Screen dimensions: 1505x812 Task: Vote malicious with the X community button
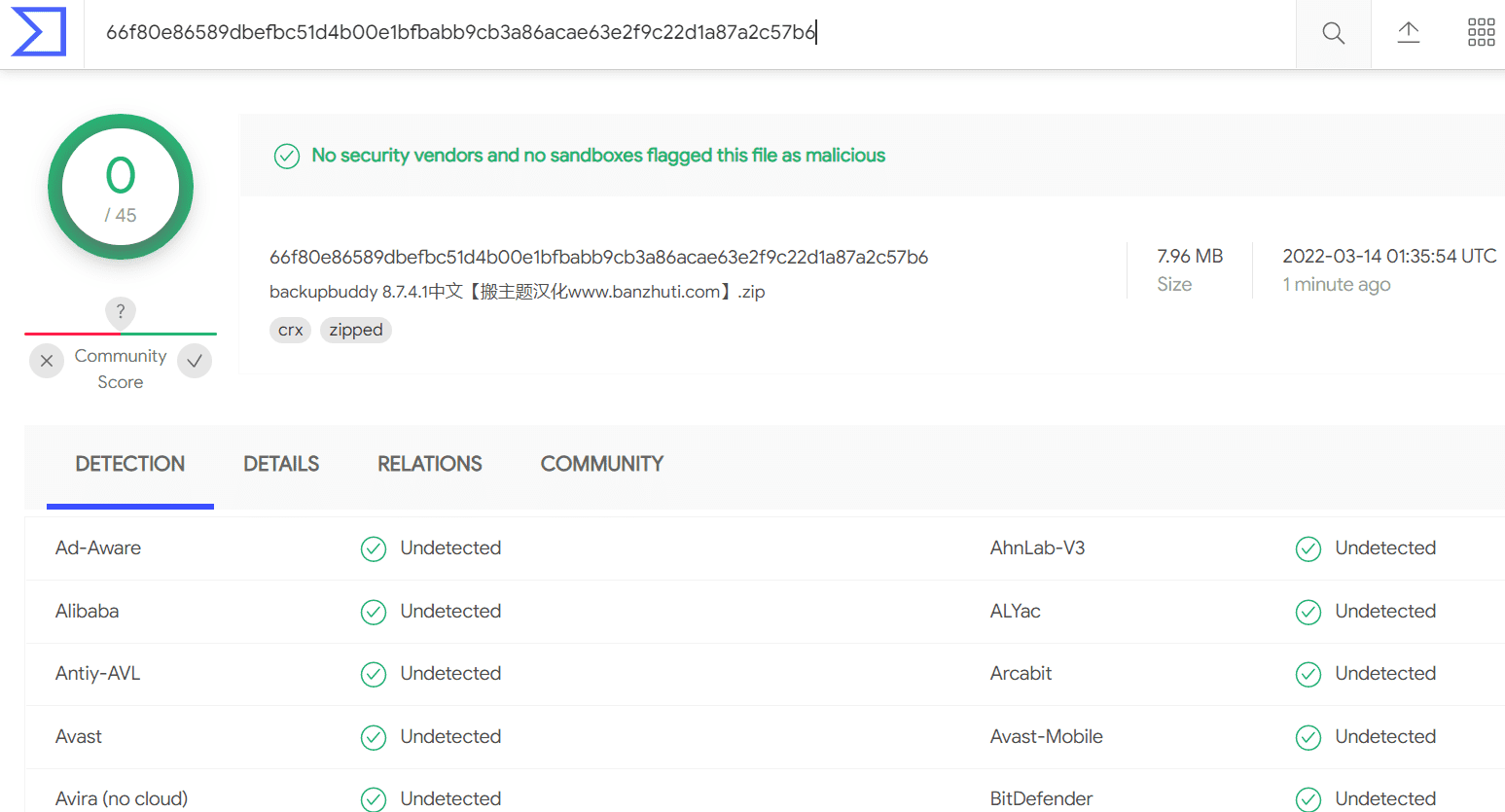tap(47, 361)
